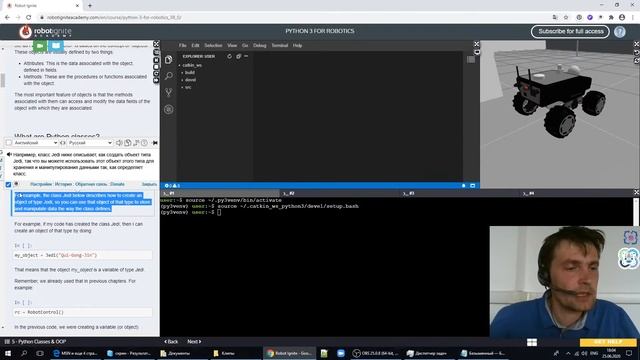The height and width of the screenshot is (360, 640).
Task: Click the browser address bar
Action: click(x=294, y=18)
